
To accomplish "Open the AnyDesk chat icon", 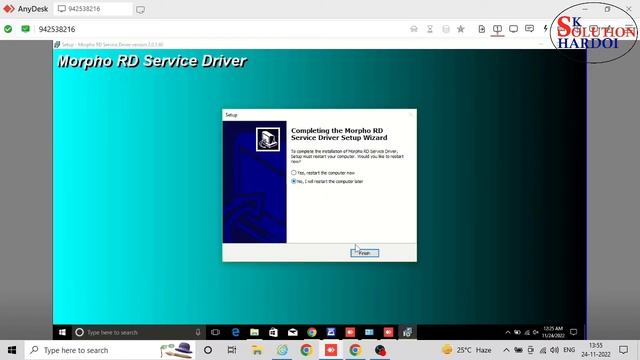I will coord(529,29).
